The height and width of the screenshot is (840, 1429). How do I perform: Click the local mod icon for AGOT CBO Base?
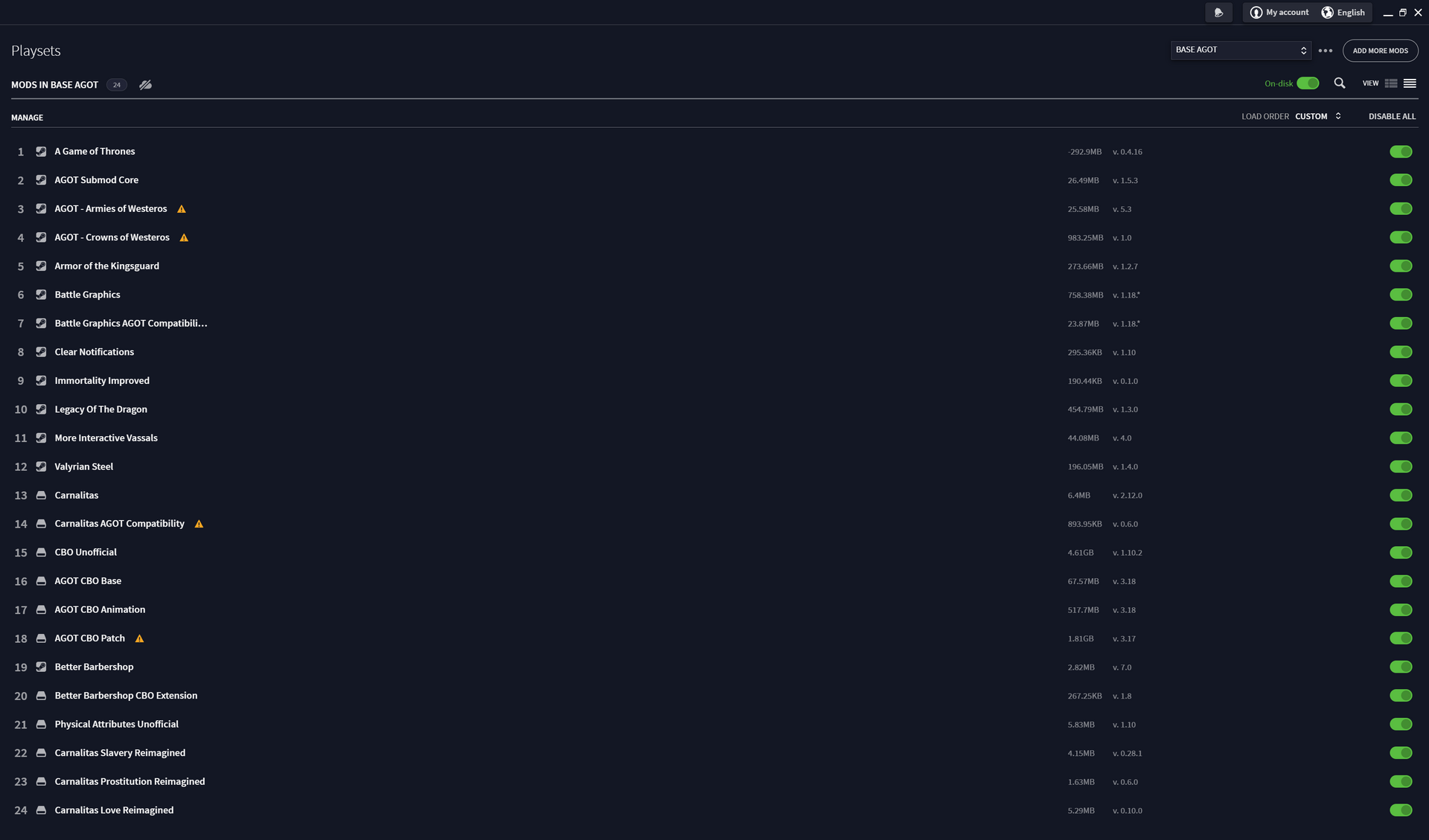(41, 581)
